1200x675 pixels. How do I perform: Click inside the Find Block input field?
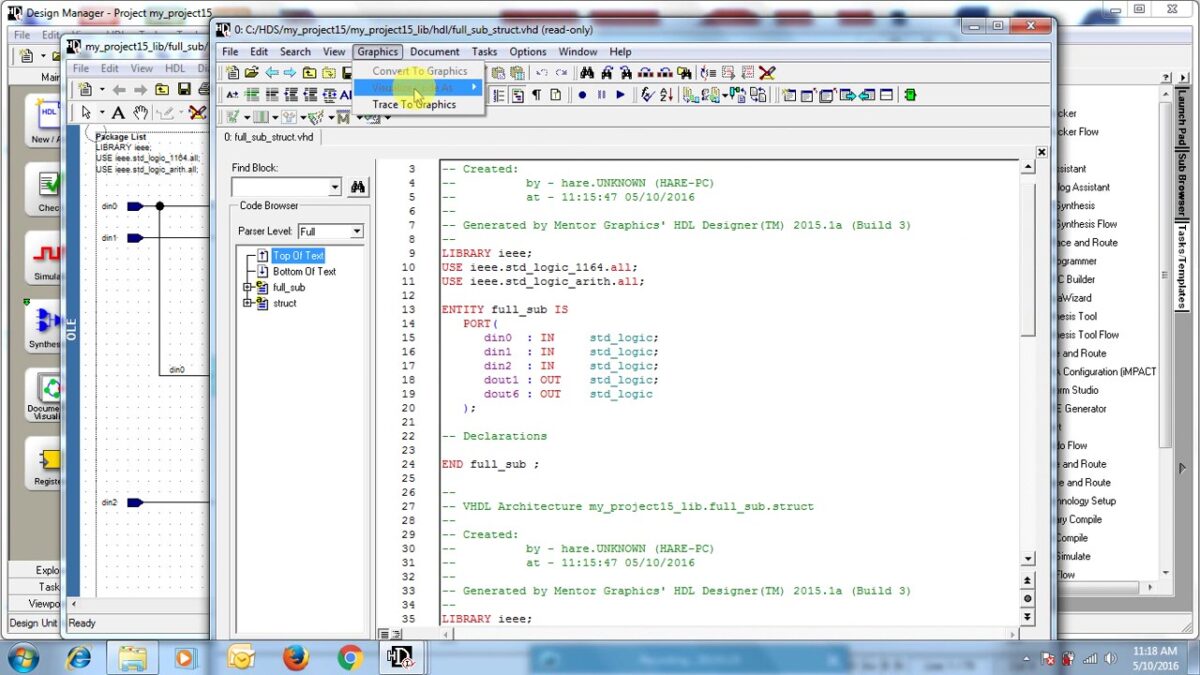(x=279, y=187)
